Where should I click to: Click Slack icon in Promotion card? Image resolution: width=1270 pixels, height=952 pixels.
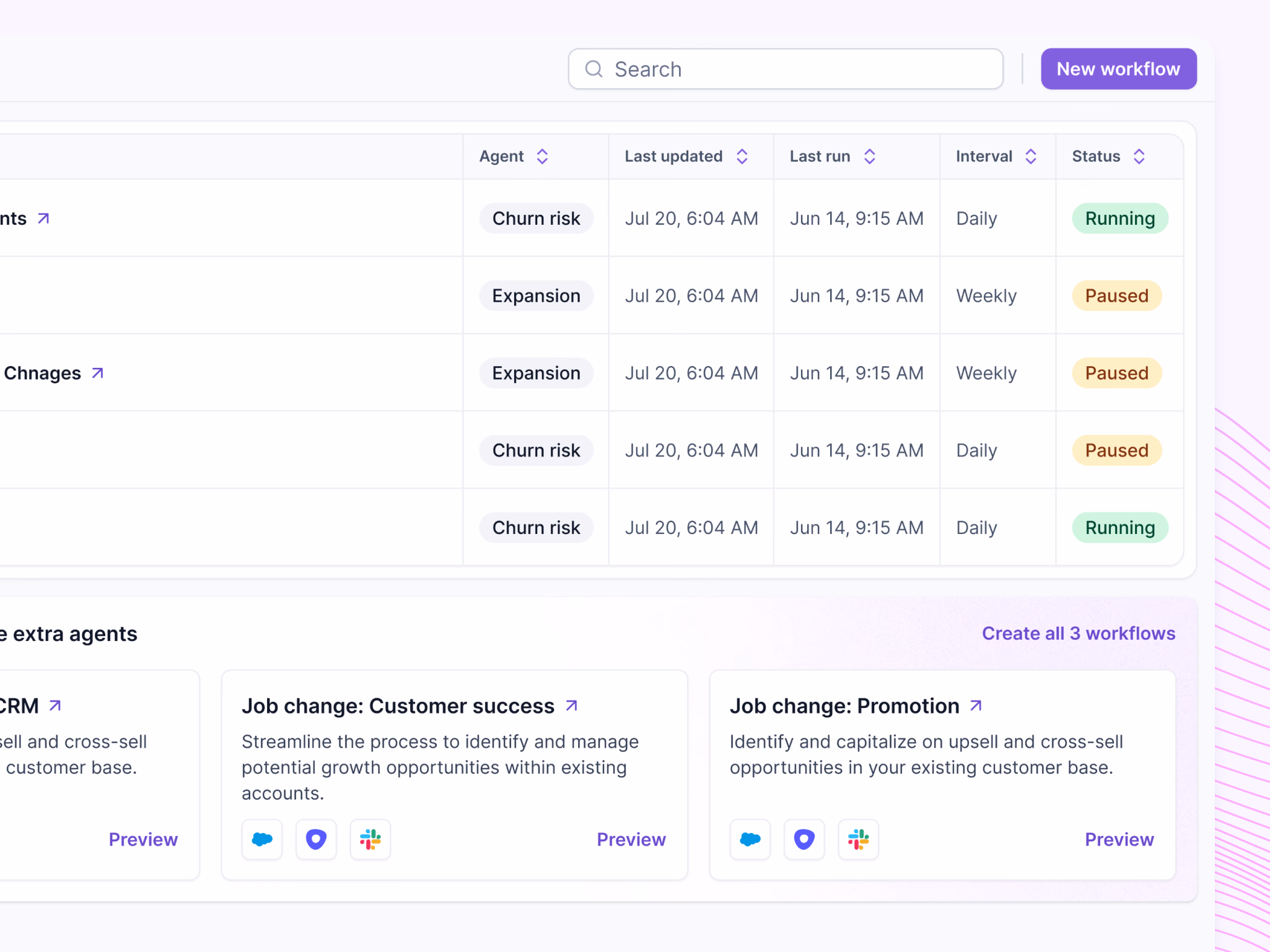[x=859, y=839]
